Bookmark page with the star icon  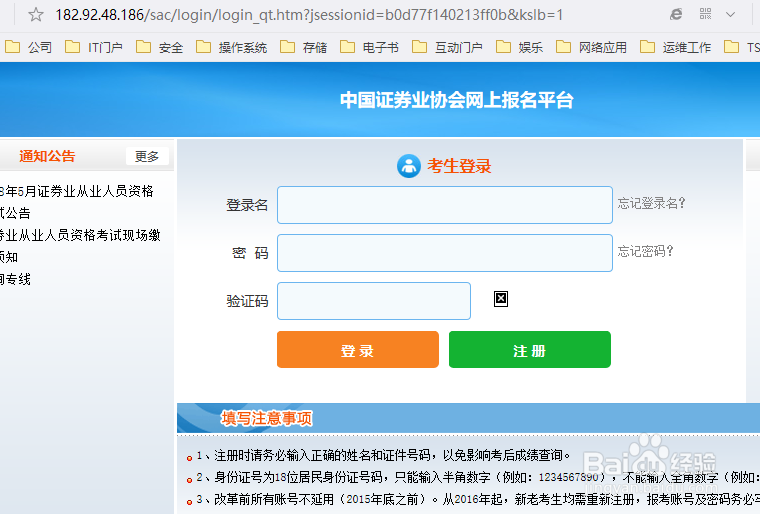35,15
